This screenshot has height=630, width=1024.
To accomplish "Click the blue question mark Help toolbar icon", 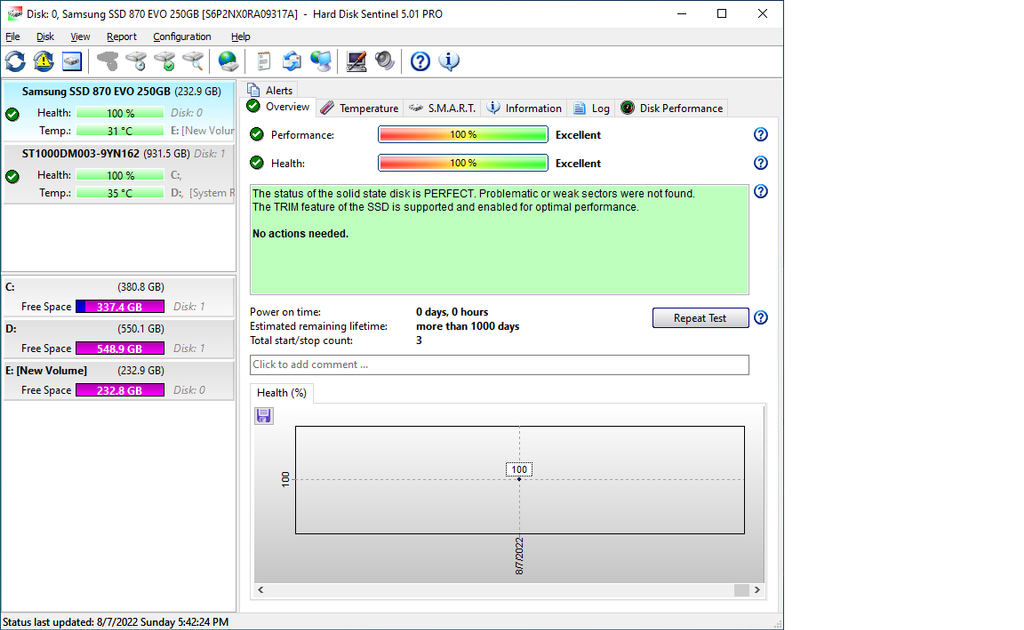I will [420, 62].
